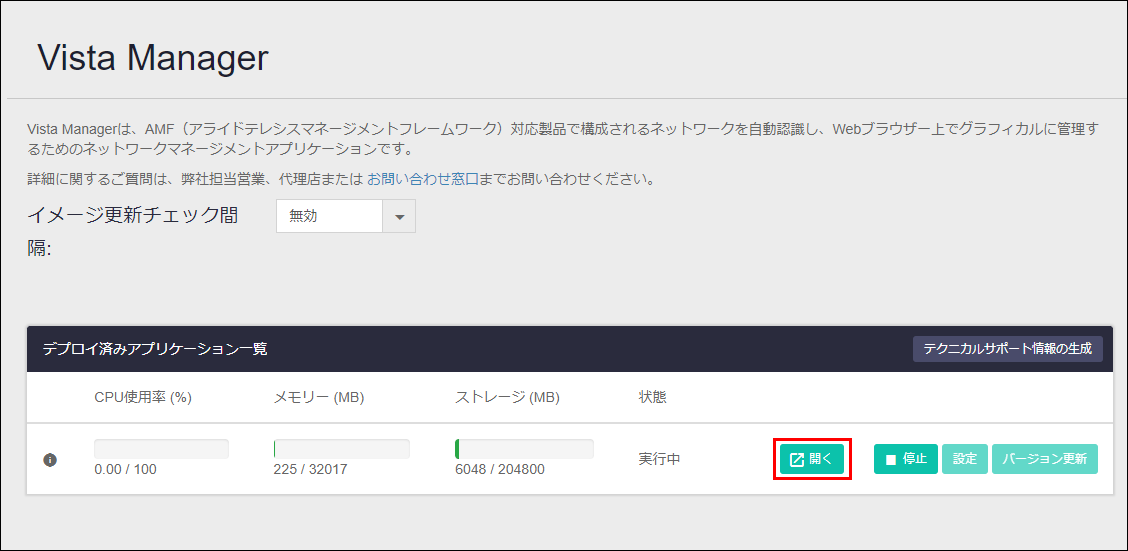The image size is (1128, 551).
Task: Click the memory usage progress bar
Action: pos(342,449)
